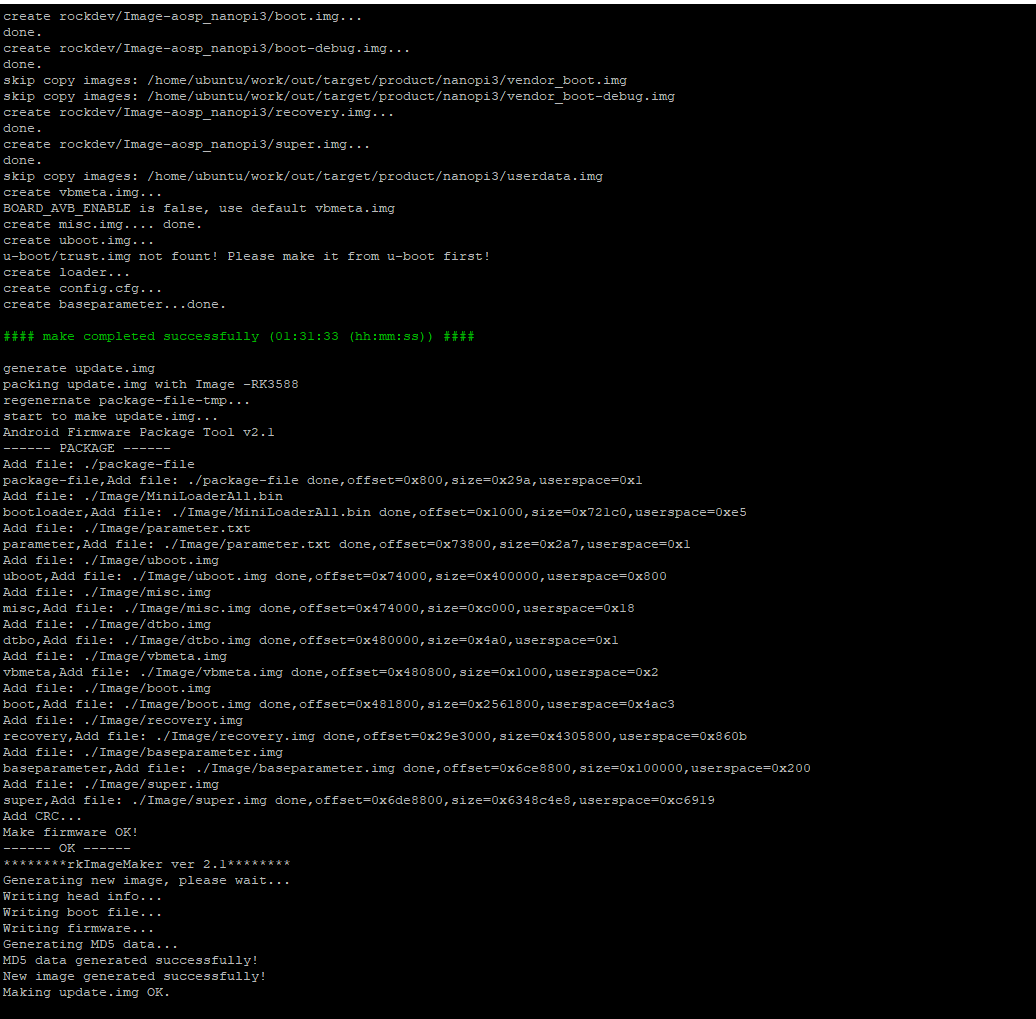Click the Android Firmware Package Tool v2.1 line
1036x1019 pixels.
[x=138, y=432]
